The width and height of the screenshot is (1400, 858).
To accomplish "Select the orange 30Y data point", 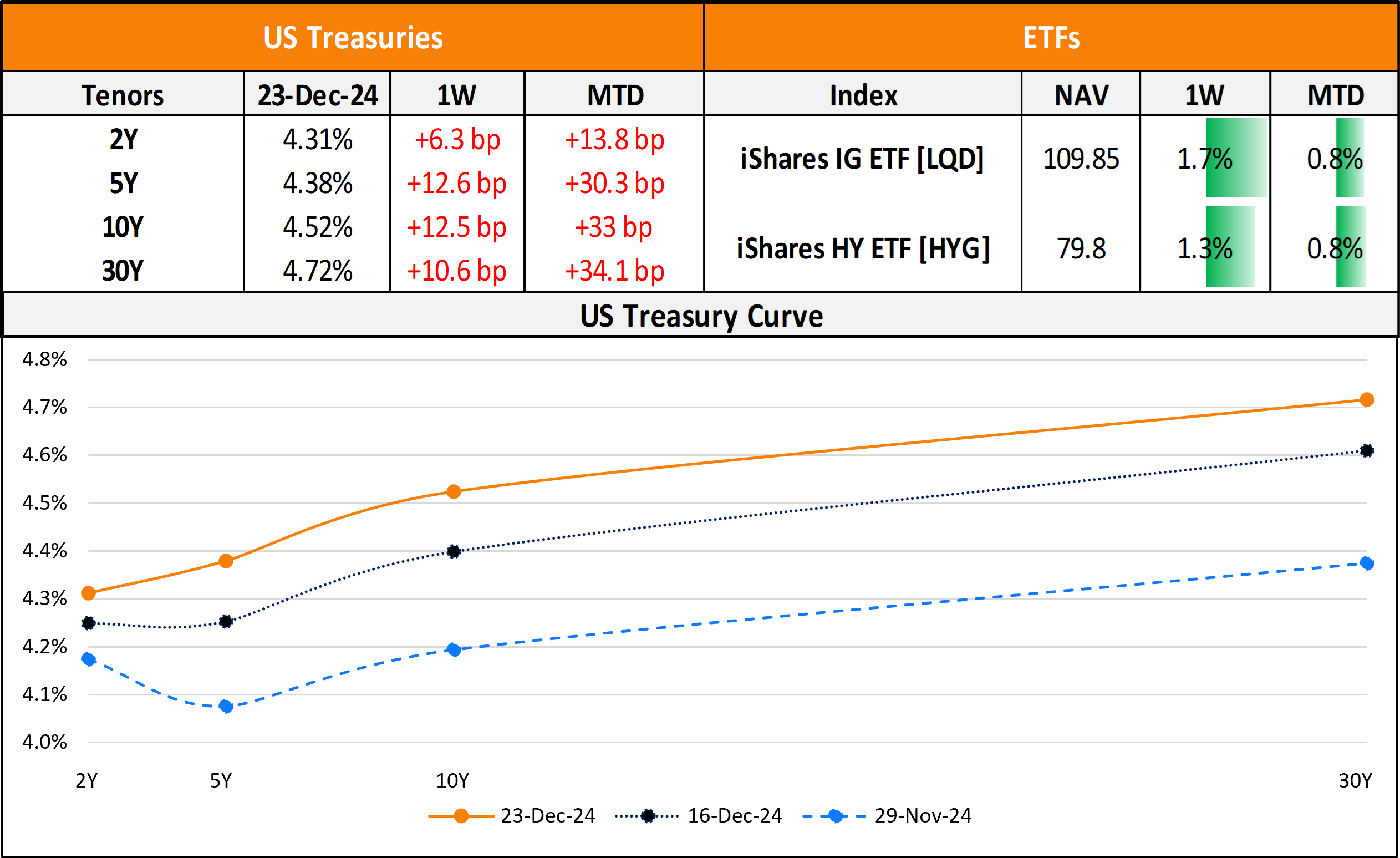I will click(x=1367, y=400).
